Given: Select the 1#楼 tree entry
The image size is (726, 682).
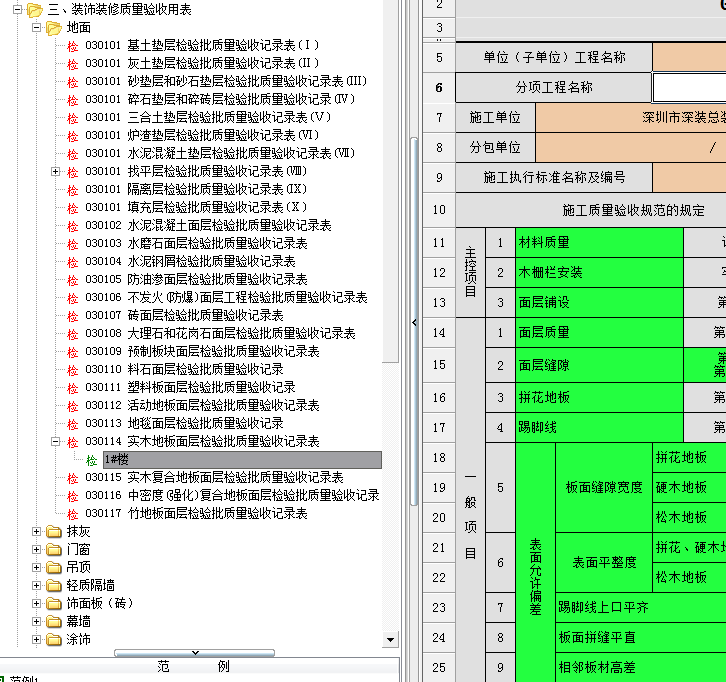Looking at the screenshot, I should click(x=117, y=460).
